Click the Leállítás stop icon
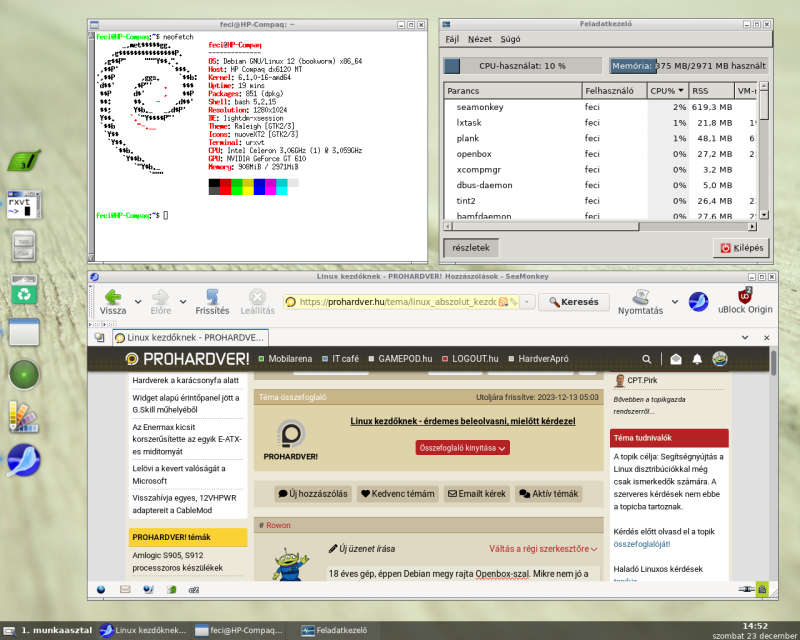The height and width of the screenshot is (640, 800). 257,297
